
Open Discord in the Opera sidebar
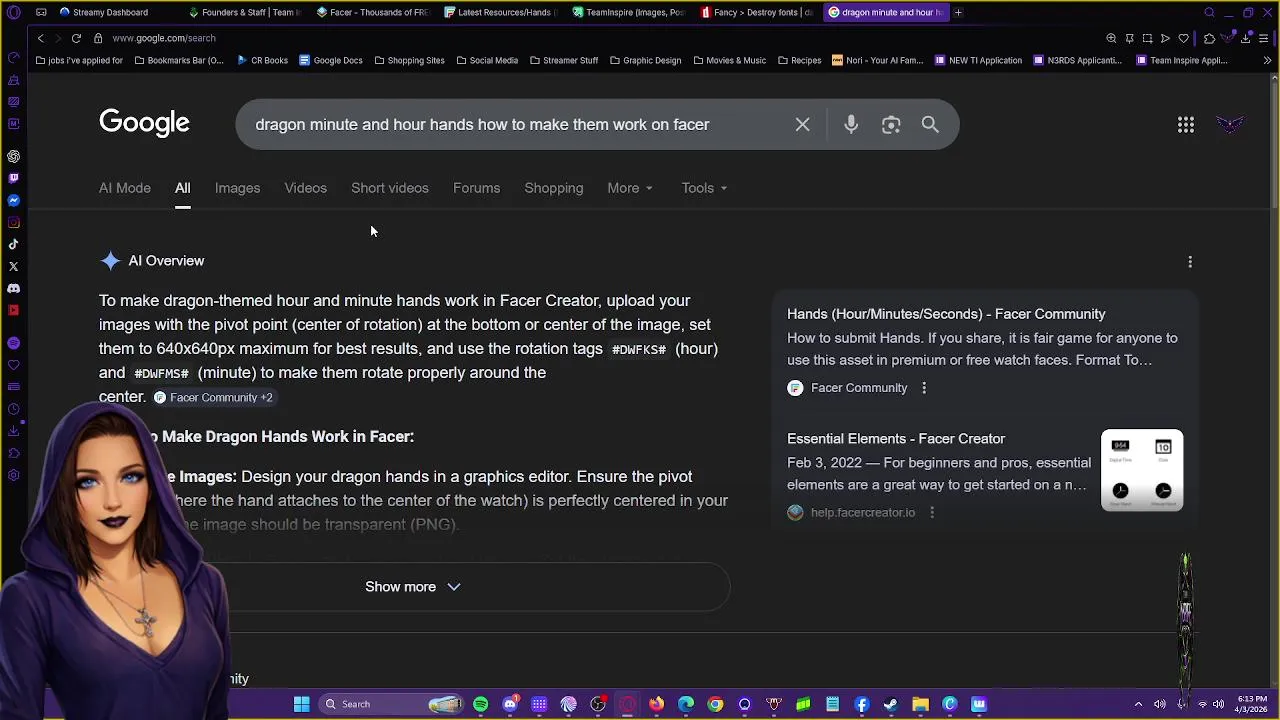click(x=13, y=288)
